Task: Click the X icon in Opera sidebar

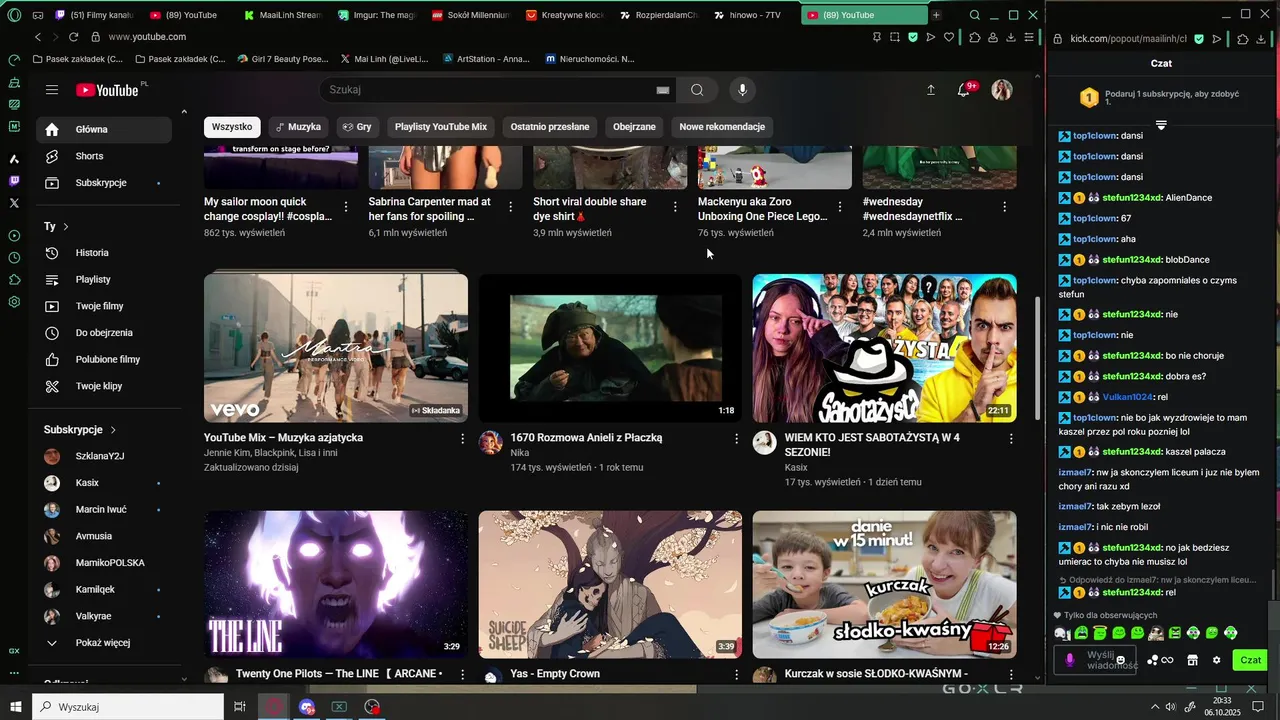Action: [x=14, y=203]
